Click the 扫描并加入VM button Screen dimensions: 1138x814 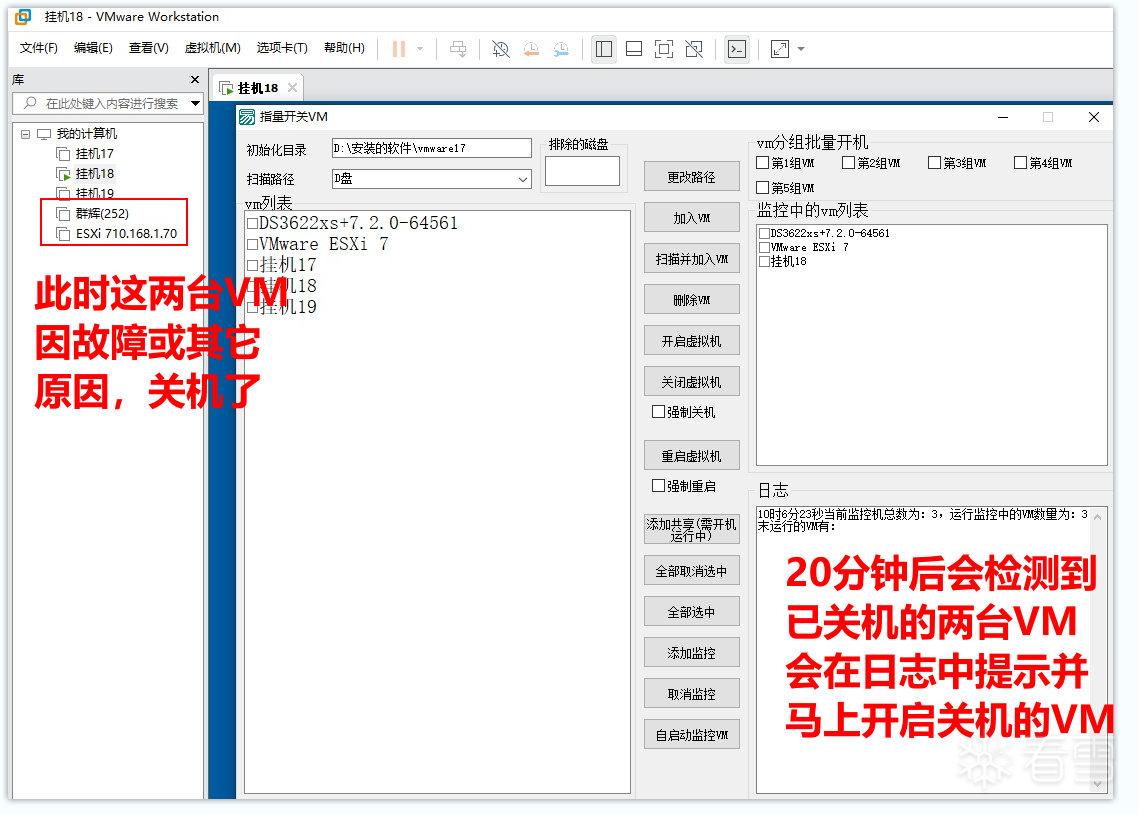pyautogui.click(x=692, y=259)
